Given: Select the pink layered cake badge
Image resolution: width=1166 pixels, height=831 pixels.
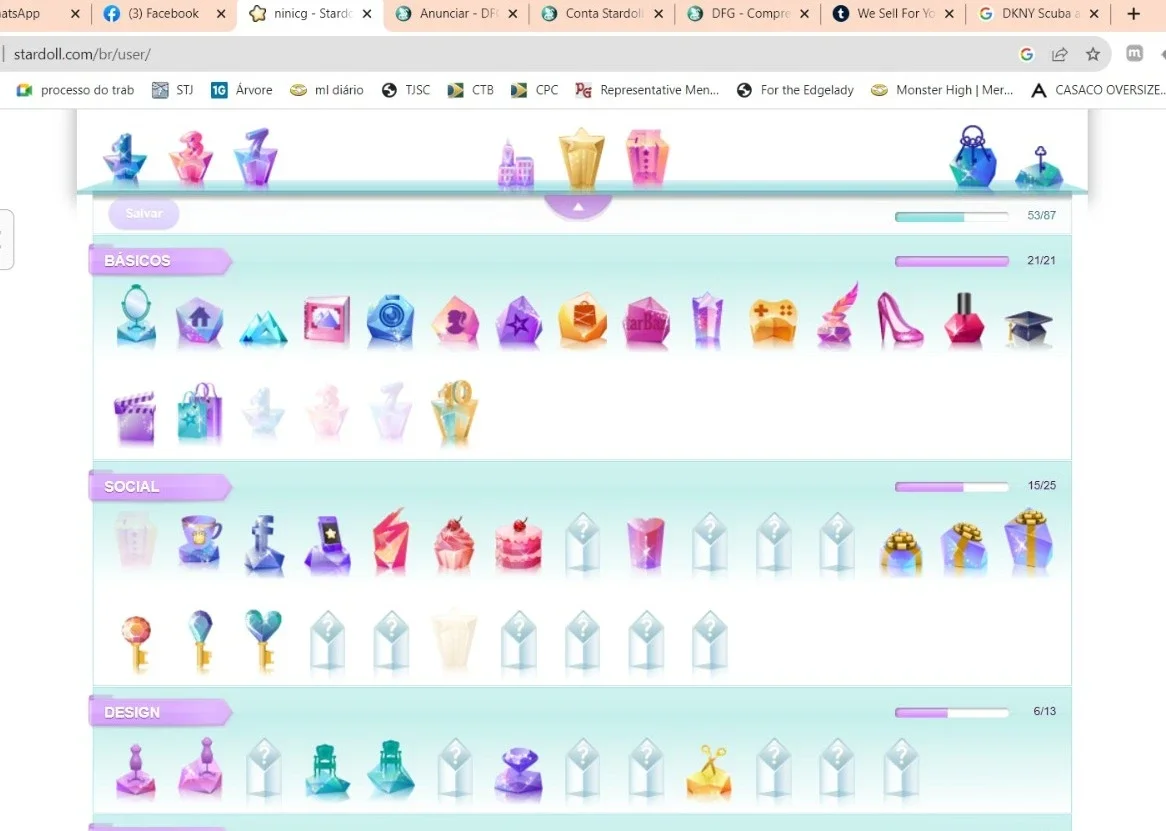Looking at the screenshot, I should tap(518, 546).
